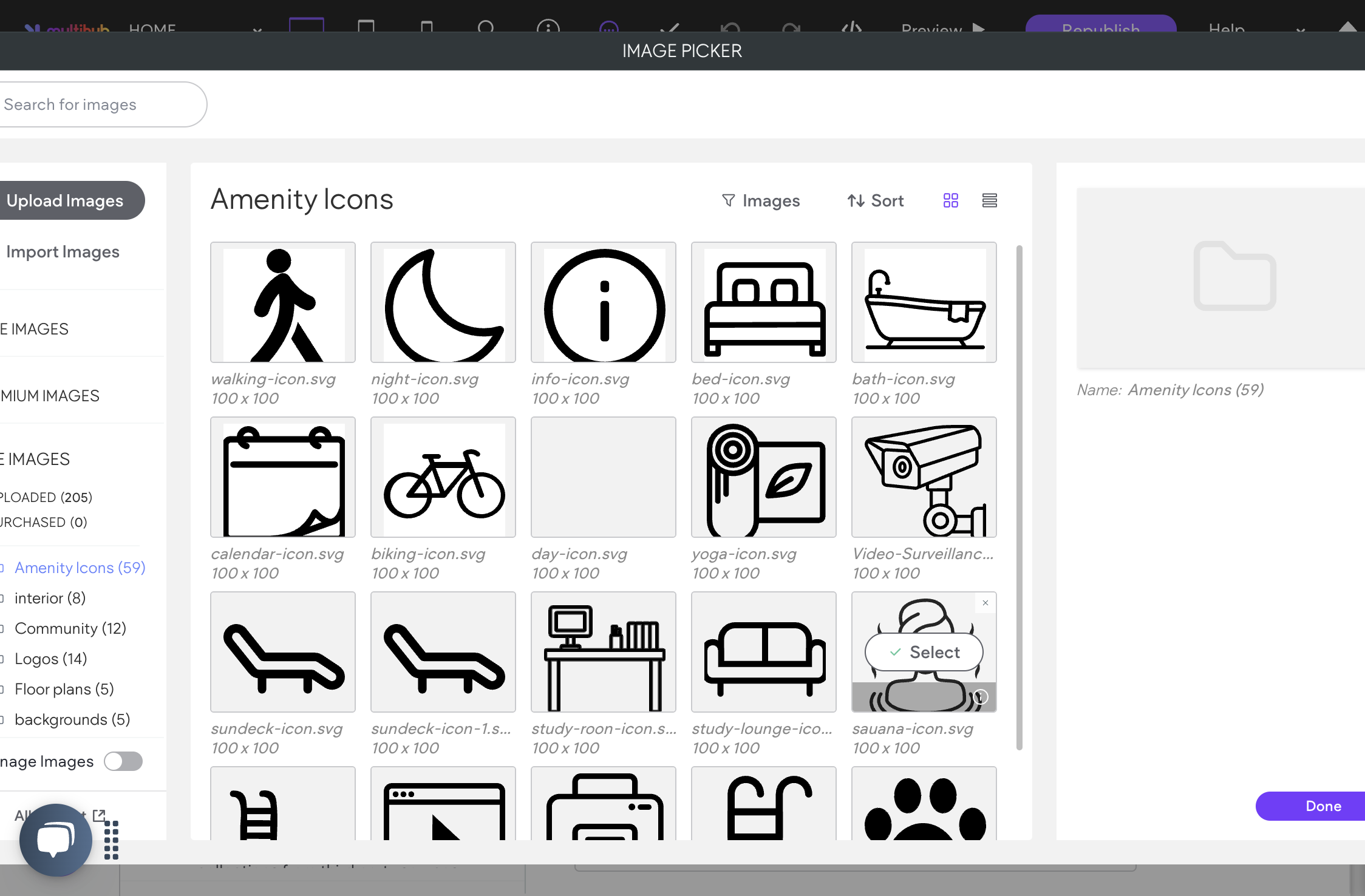This screenshot has height=896, width=1365.
Task: Switch to grid view icon
Action: 951,200
